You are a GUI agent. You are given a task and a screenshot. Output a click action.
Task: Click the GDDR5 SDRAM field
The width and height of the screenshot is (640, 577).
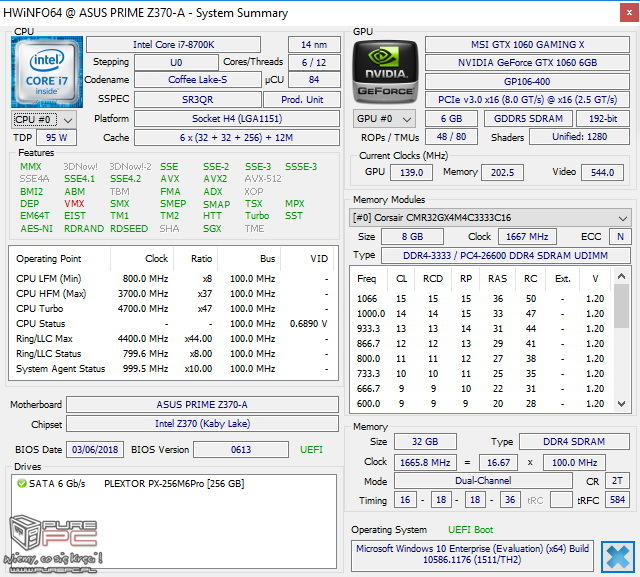(528, 119)
